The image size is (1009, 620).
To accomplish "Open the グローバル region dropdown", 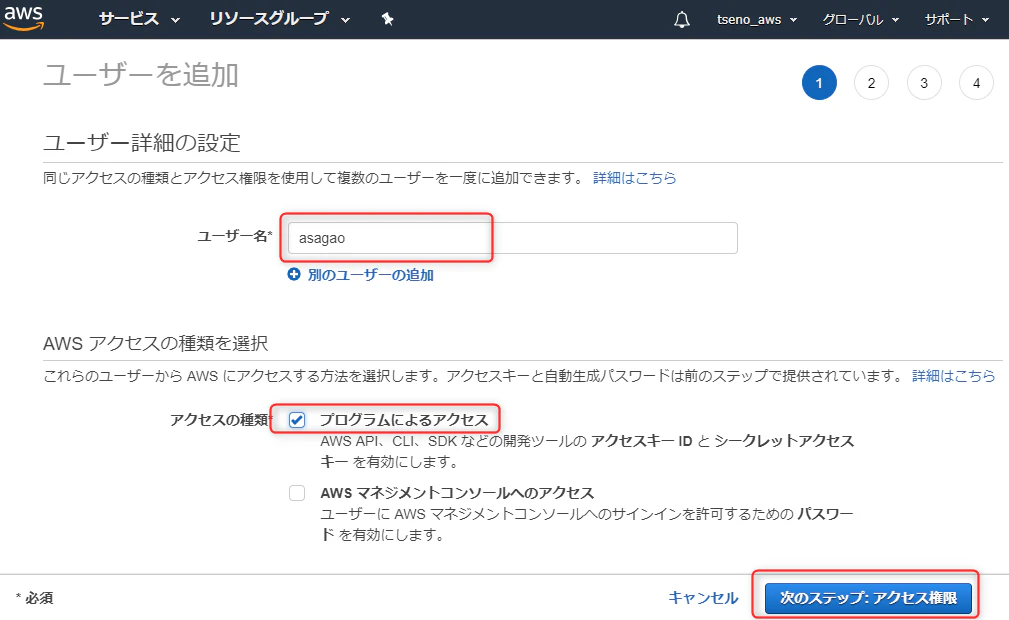I will point(860,20).
